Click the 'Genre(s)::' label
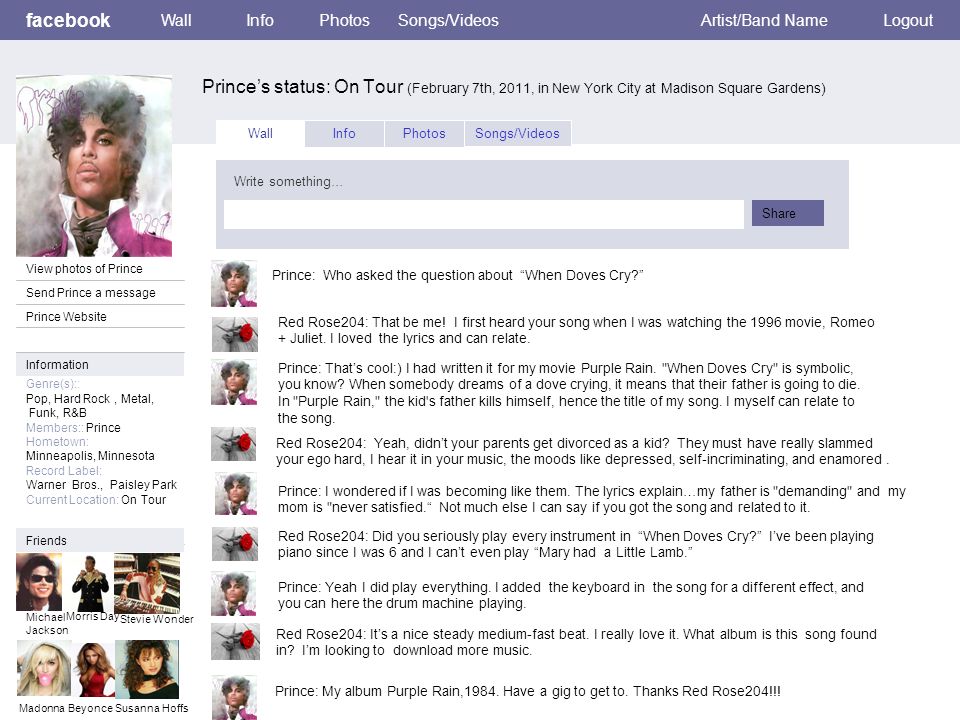 point(53,384)
